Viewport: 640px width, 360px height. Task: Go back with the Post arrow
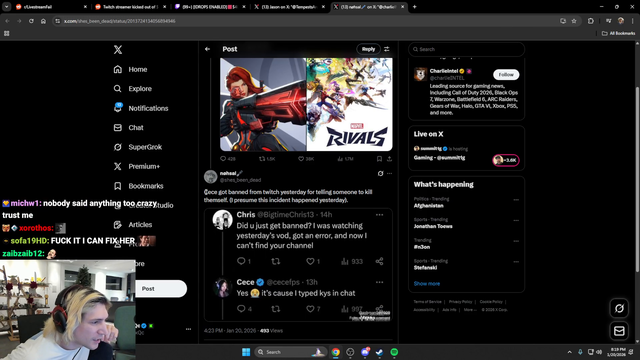click(207, 49)
